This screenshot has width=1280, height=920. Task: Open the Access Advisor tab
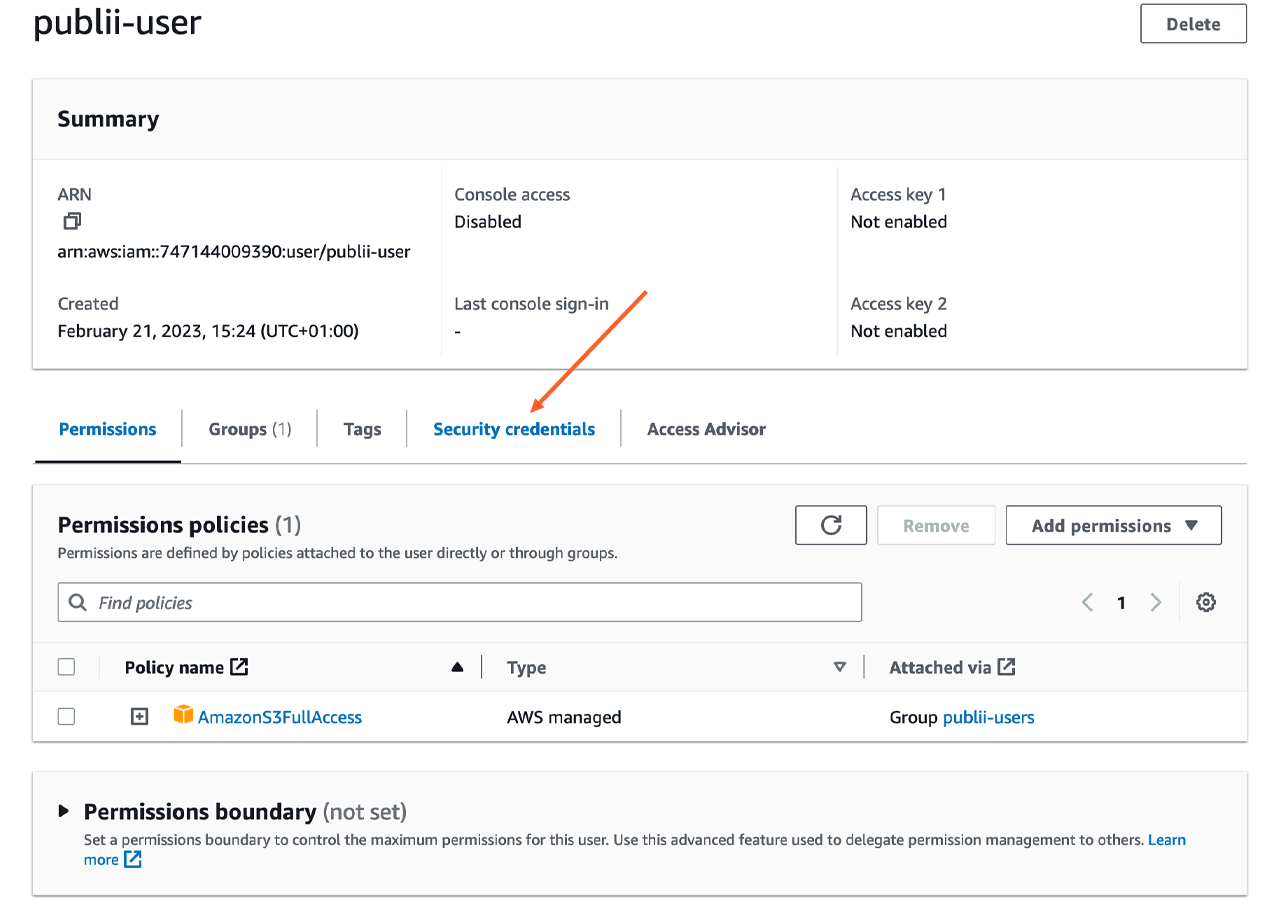click(x=706, y=429)
